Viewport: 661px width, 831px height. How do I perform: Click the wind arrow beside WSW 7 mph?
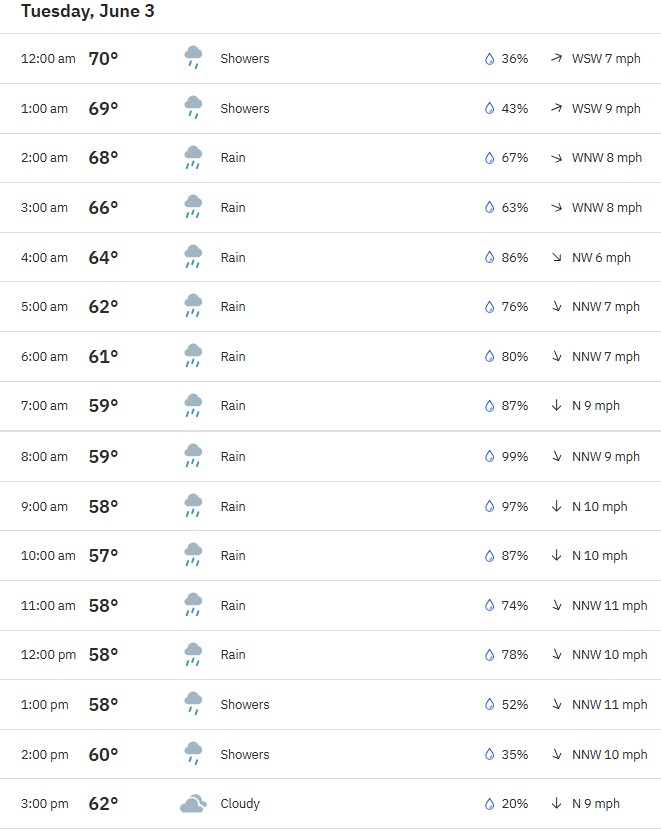556,58
